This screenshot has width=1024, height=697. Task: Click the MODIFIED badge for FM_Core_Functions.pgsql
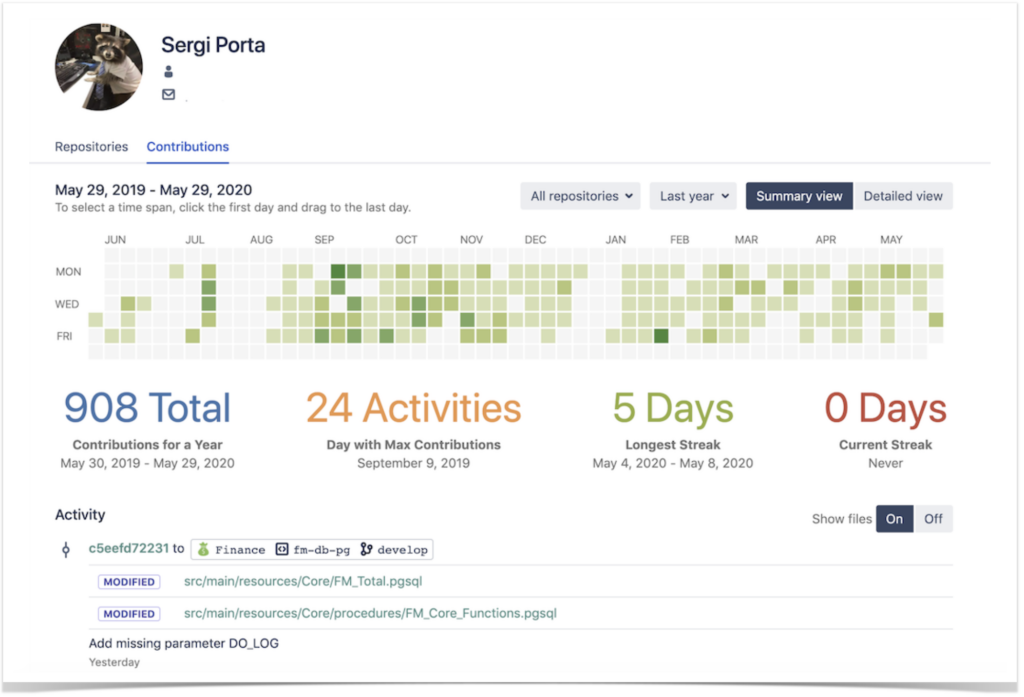pos(129,611)
